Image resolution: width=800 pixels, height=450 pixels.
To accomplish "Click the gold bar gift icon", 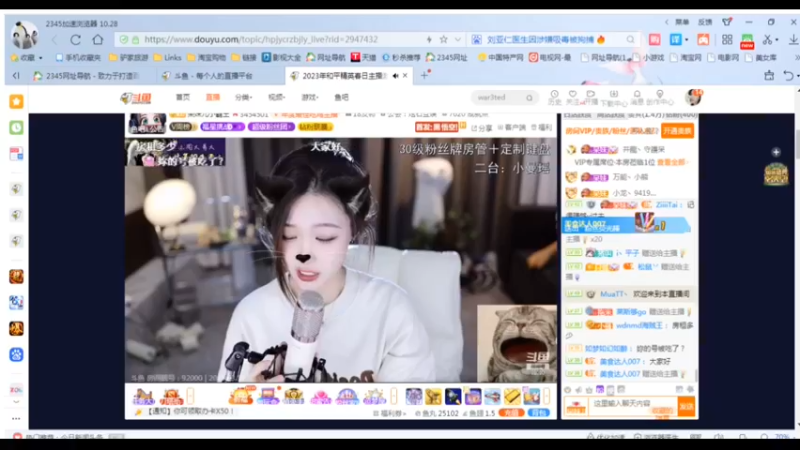I will coord(512,396).
